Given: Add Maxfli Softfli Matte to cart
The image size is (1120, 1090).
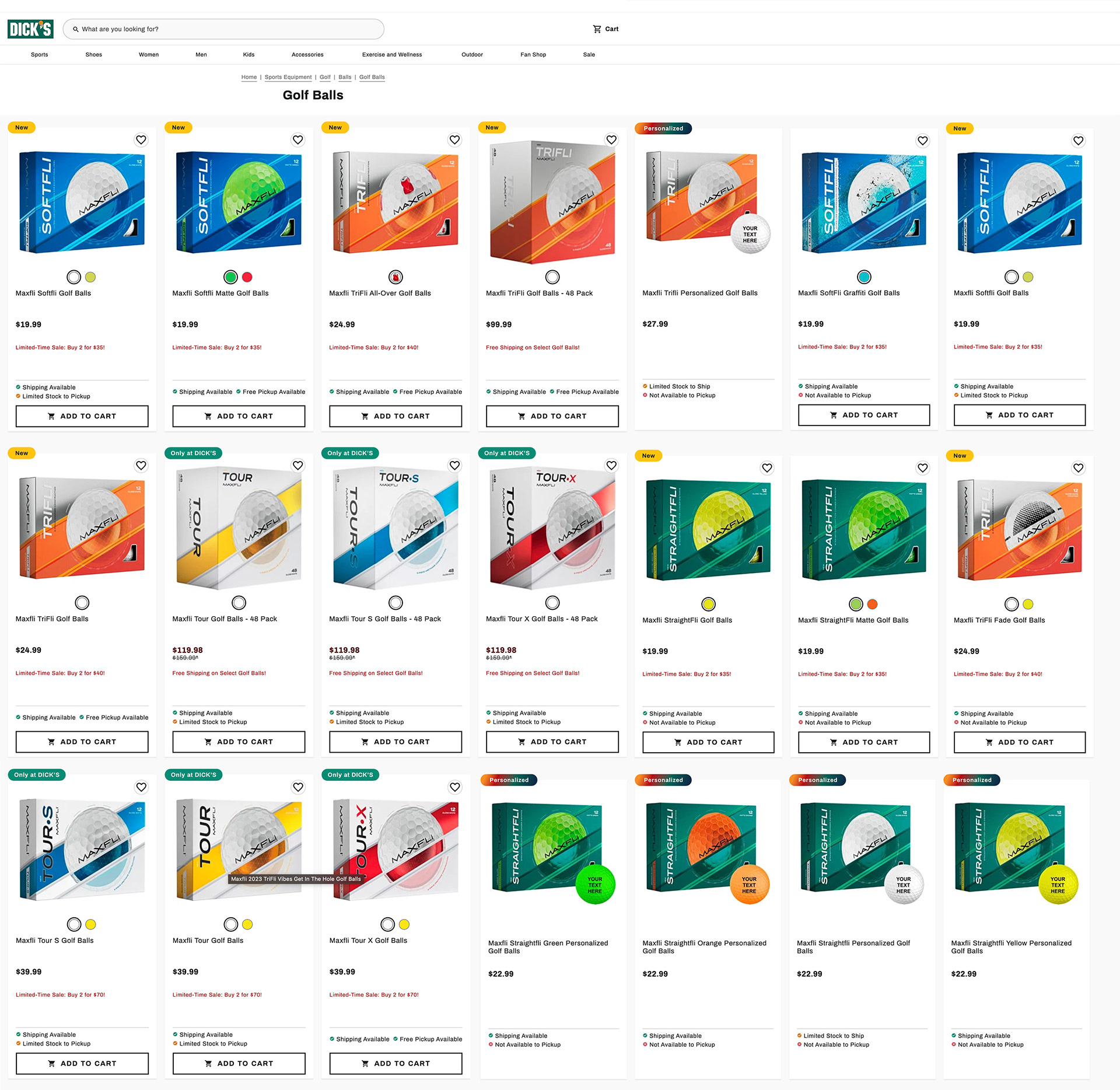Looking at the screenshot, I should click(239, 416).
